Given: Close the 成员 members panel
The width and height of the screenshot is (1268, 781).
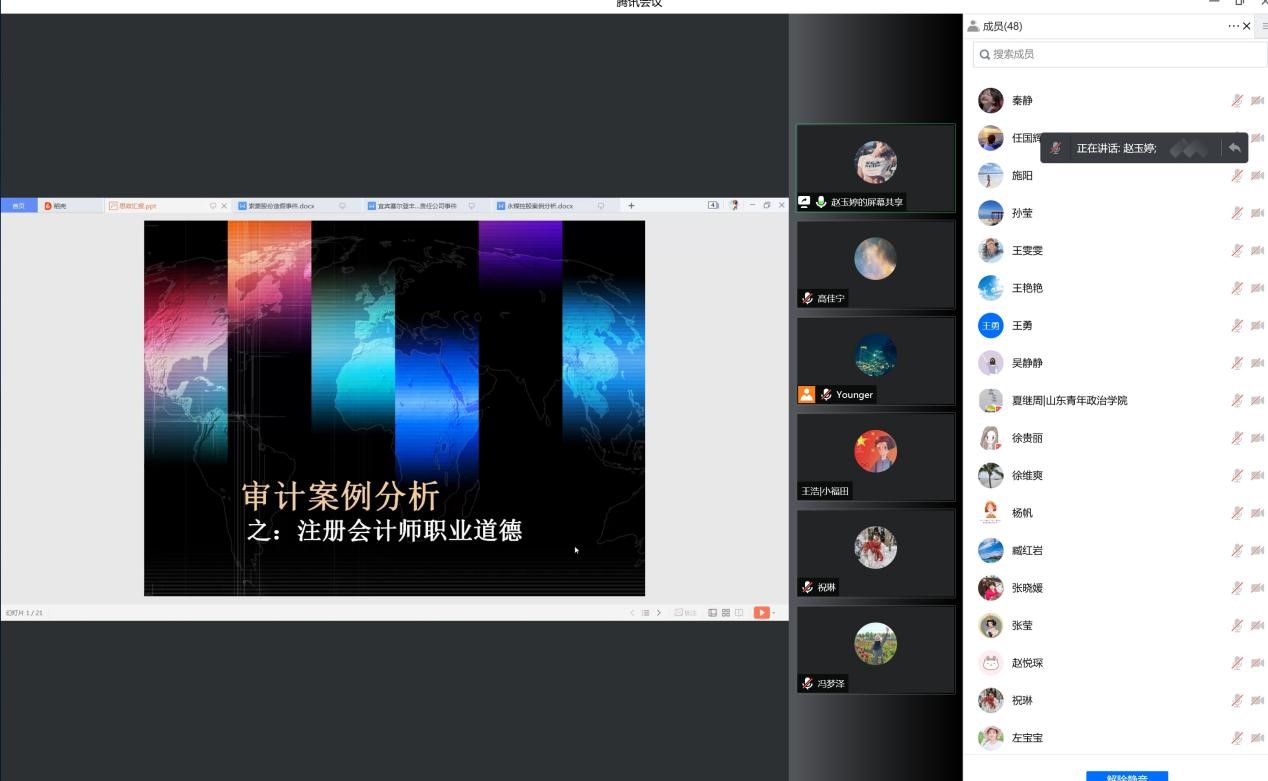Looking at the screenshot, I should (x=1246, y=26).
